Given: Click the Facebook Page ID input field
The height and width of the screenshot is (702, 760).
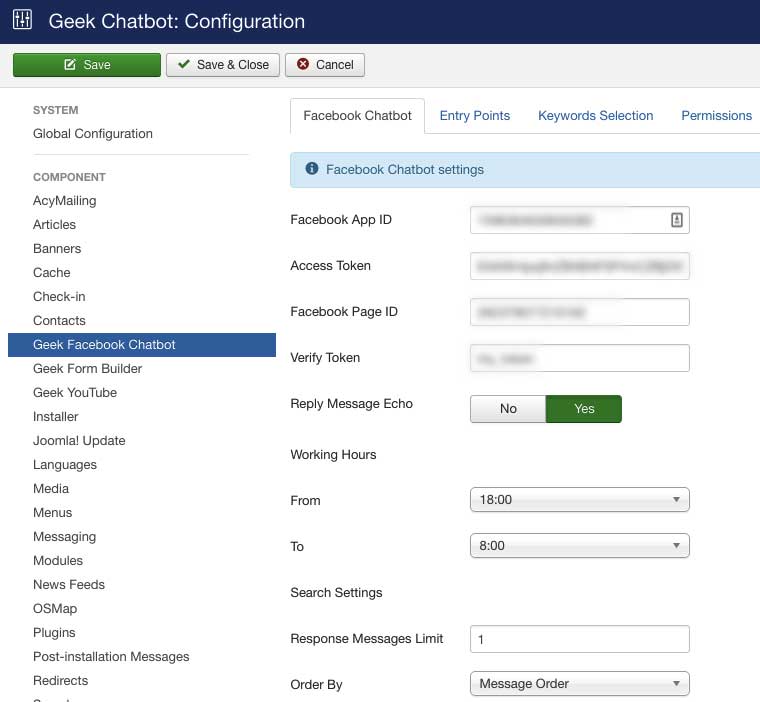Looking at the screenshot, I should [580, 312].
